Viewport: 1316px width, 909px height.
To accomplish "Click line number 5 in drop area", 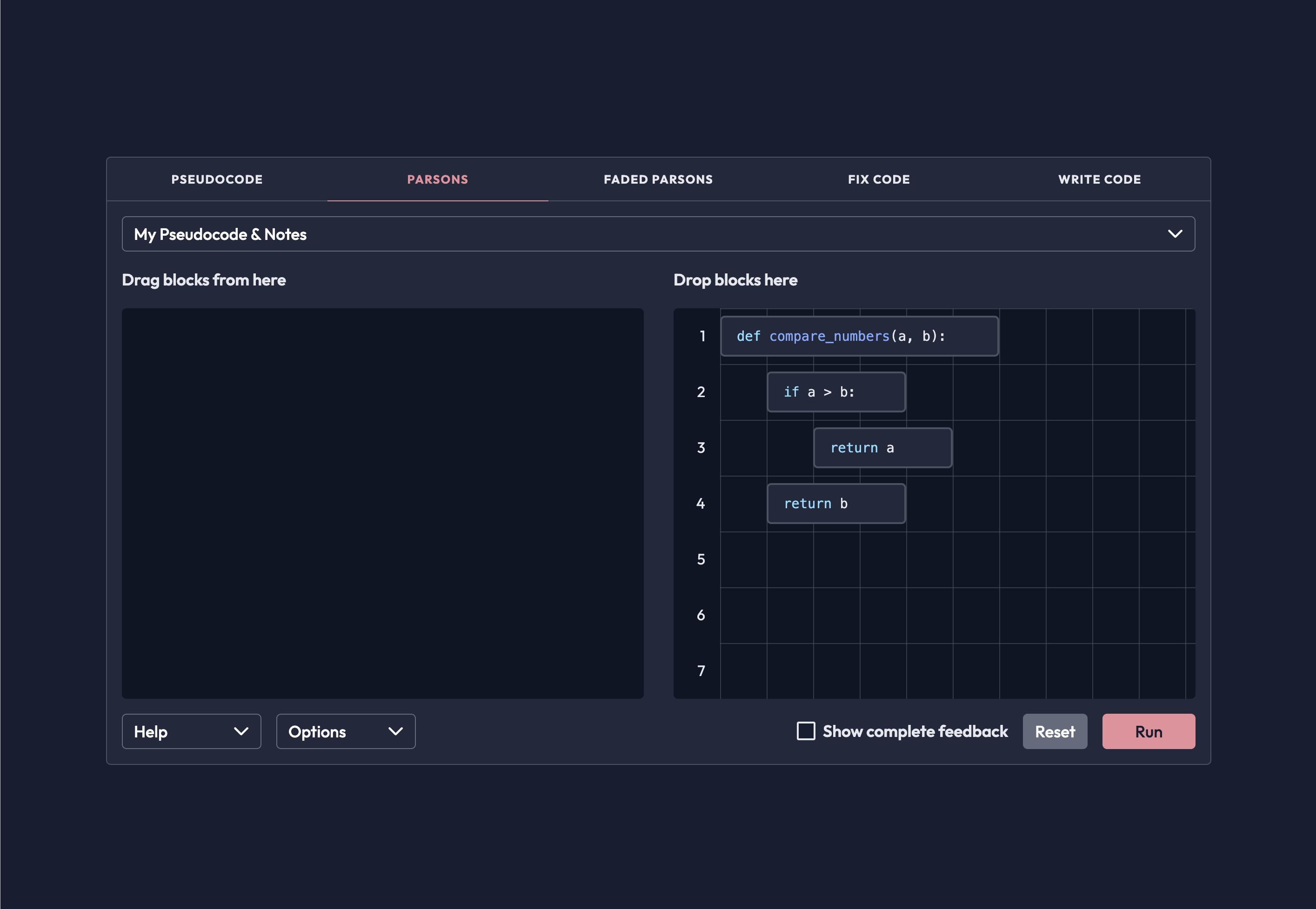I will [x=701, y=559].
